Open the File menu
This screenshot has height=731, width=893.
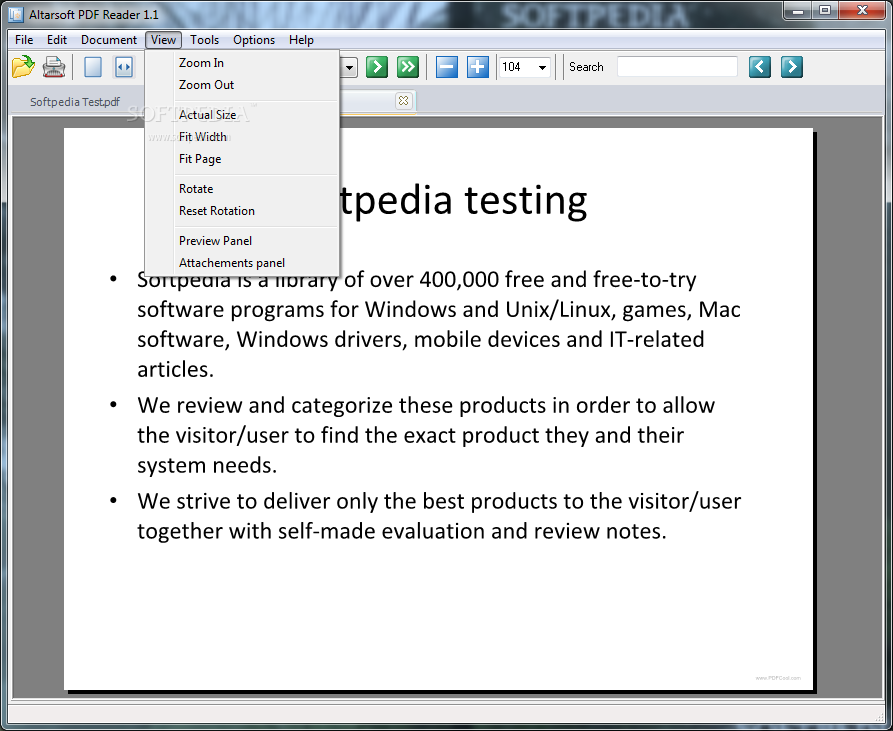coord(24,40)
